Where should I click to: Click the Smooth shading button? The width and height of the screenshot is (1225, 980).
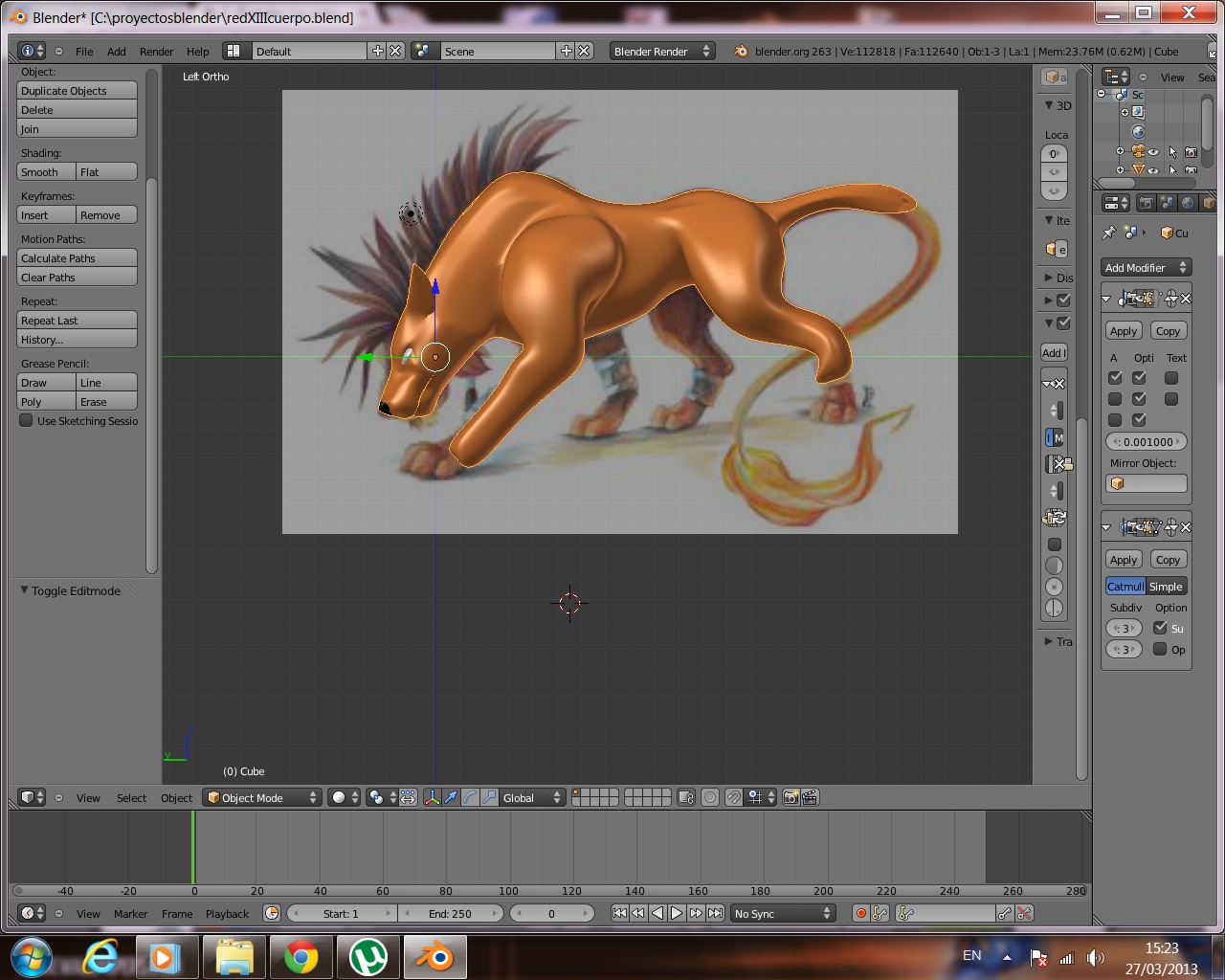pos(46,172)
